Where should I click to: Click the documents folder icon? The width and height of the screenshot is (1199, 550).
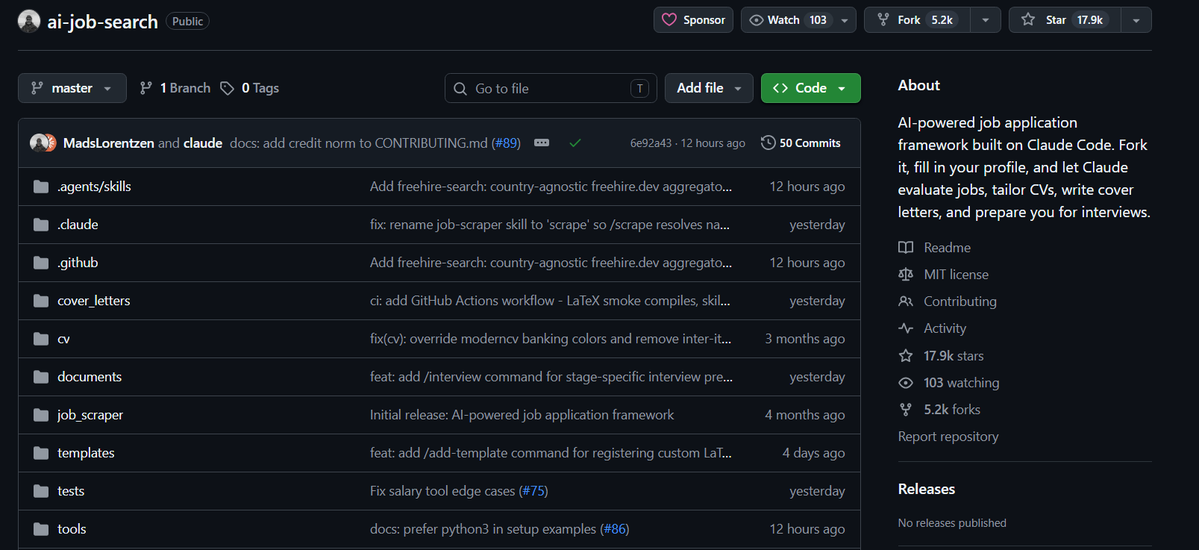tap(41, 377)
